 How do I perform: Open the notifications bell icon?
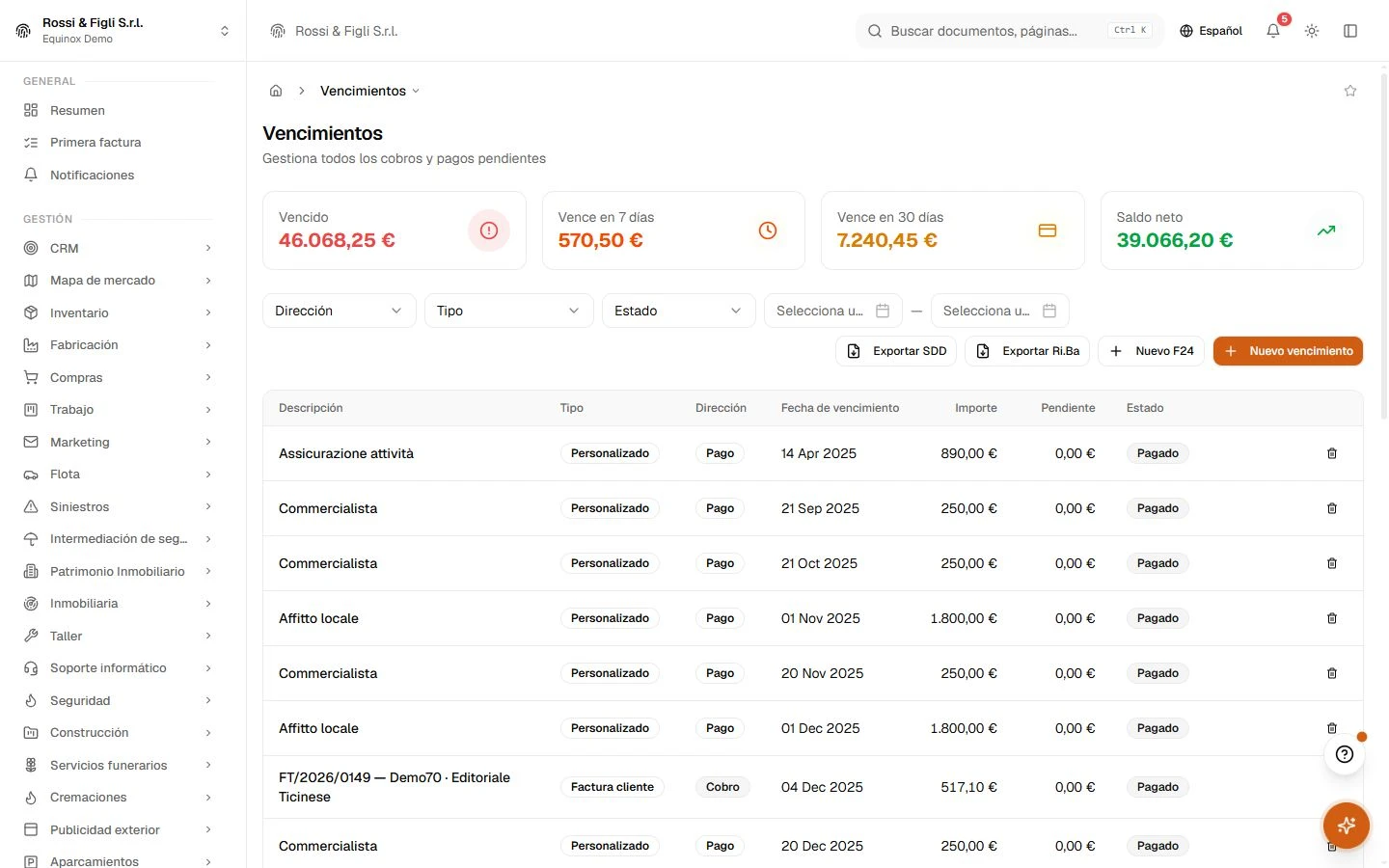click(1273, 31)
